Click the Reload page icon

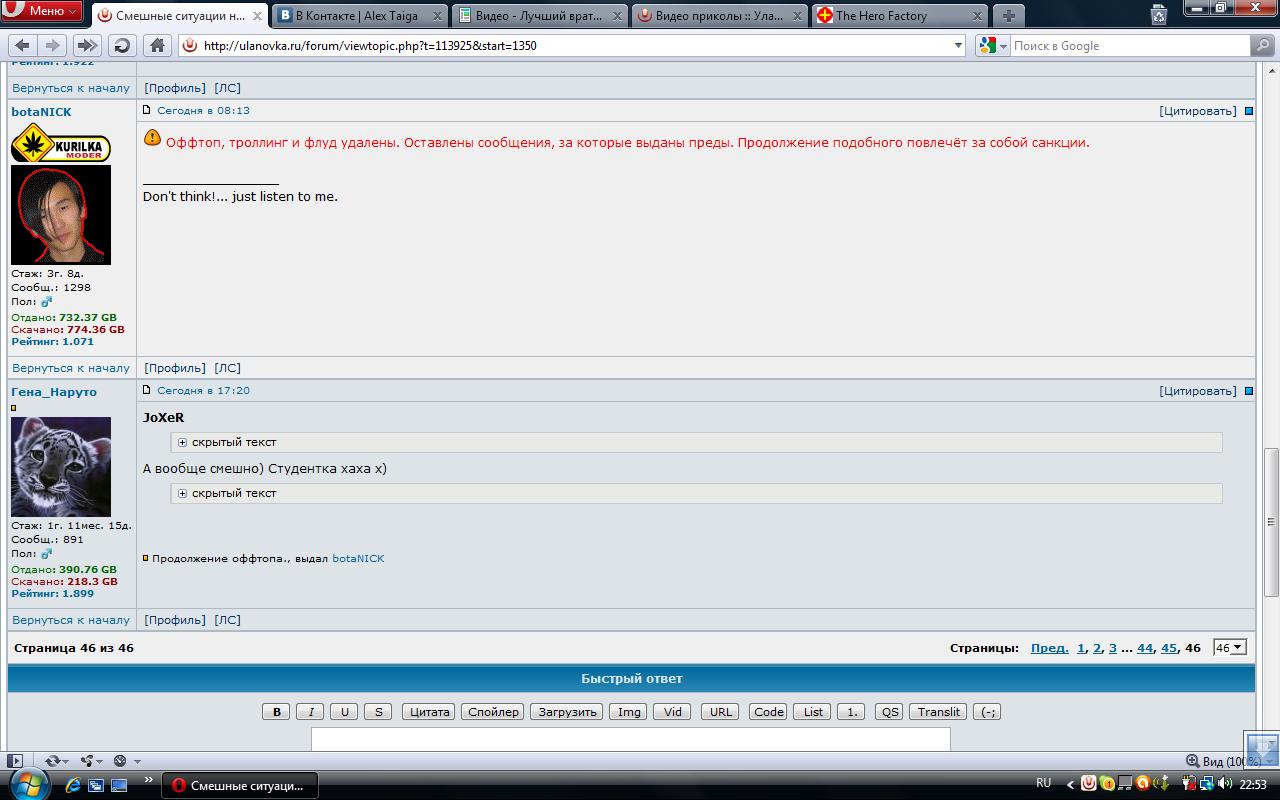pos(122,45)
